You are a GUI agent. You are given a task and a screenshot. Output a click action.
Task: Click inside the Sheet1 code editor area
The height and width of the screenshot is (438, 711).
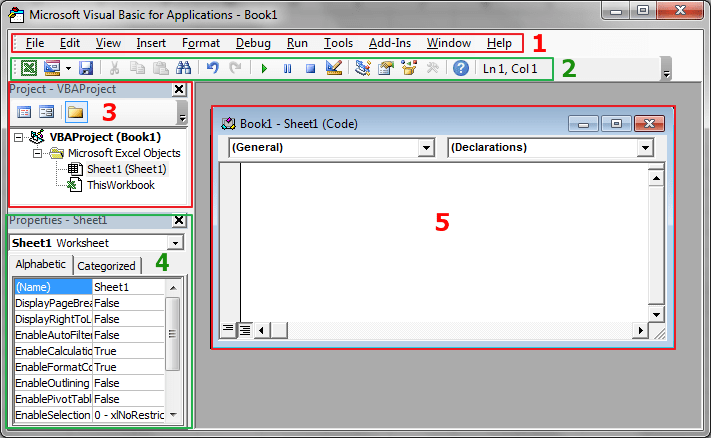click(x=444, y=243)
